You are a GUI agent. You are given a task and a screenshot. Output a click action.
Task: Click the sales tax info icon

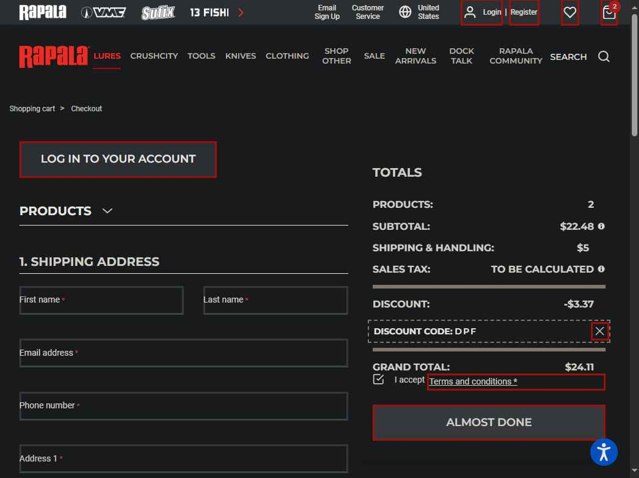pos(602,269)
